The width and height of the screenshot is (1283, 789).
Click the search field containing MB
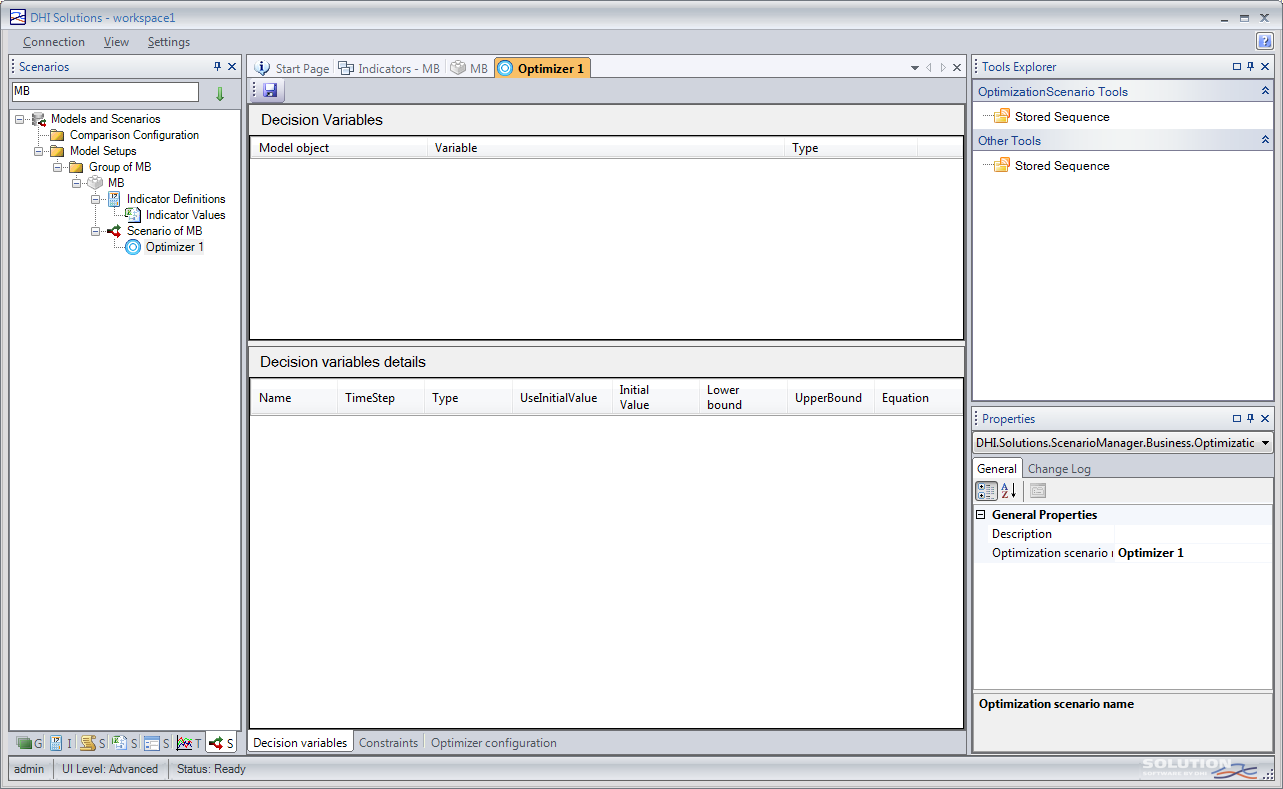pyautogui.click(x=105, y=91)
